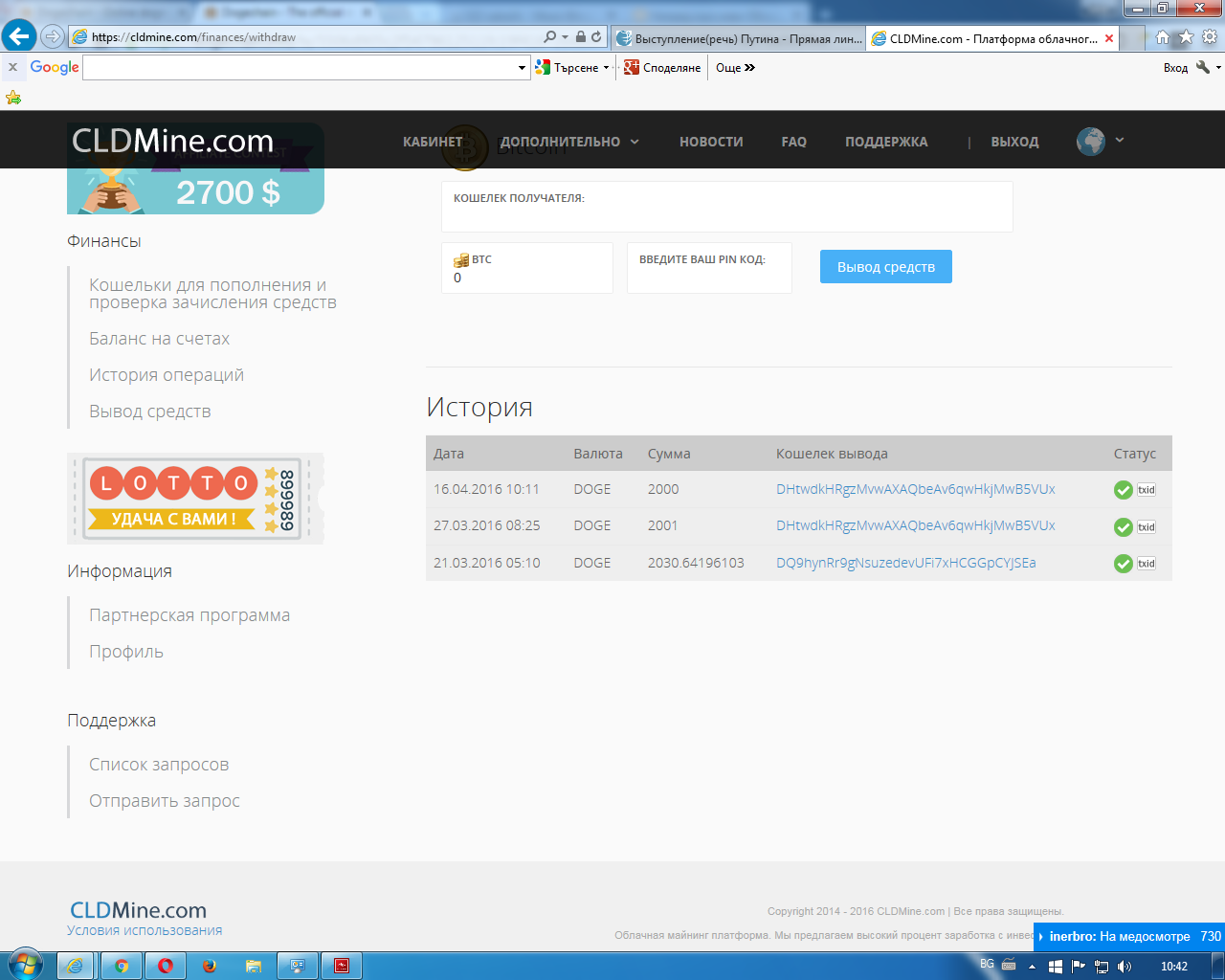Click the browser Back arrow button
Screen dimensions: 1225x980
(x=18, y=36)
